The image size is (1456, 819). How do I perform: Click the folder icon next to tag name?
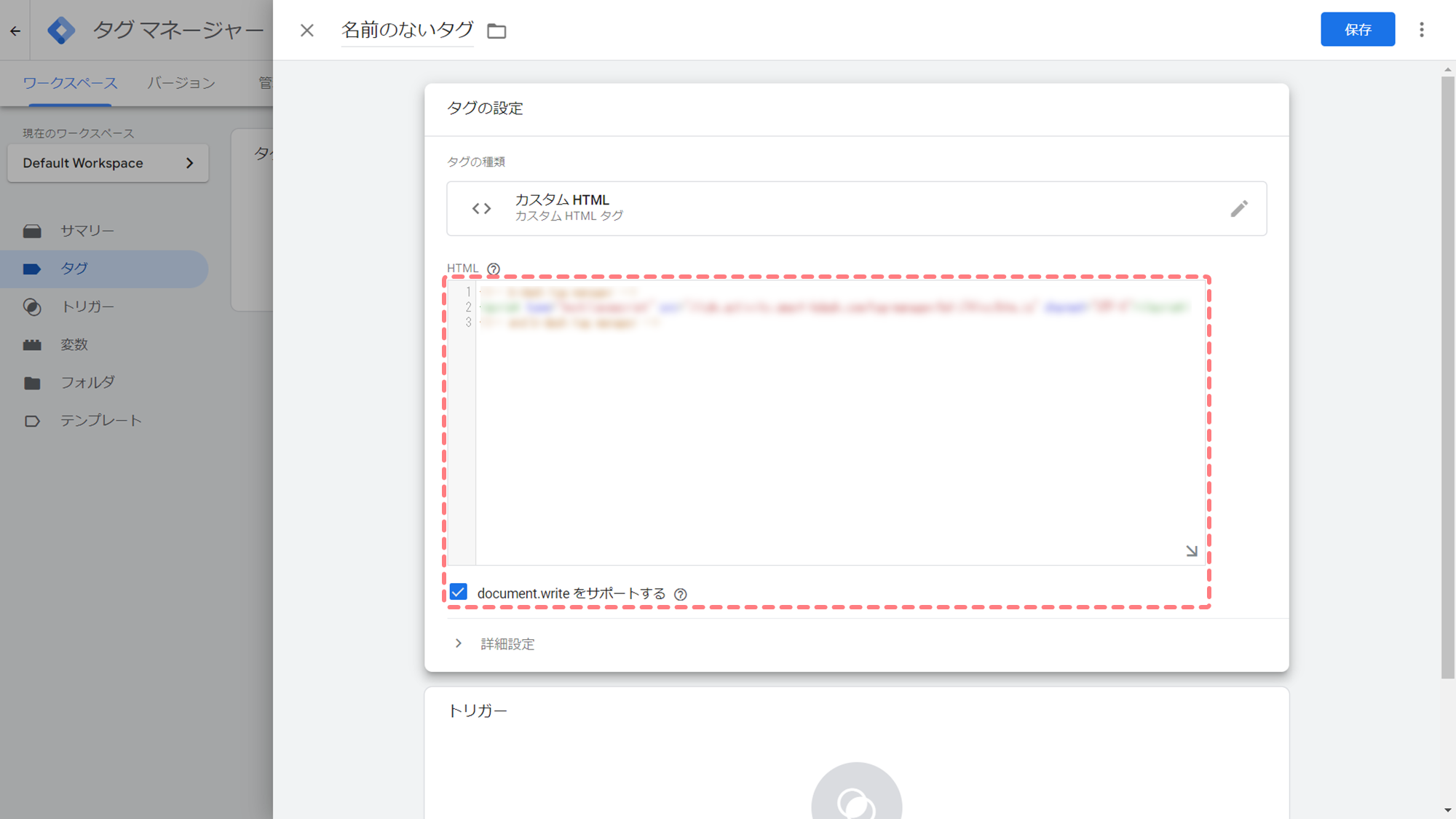coord(496,31)
